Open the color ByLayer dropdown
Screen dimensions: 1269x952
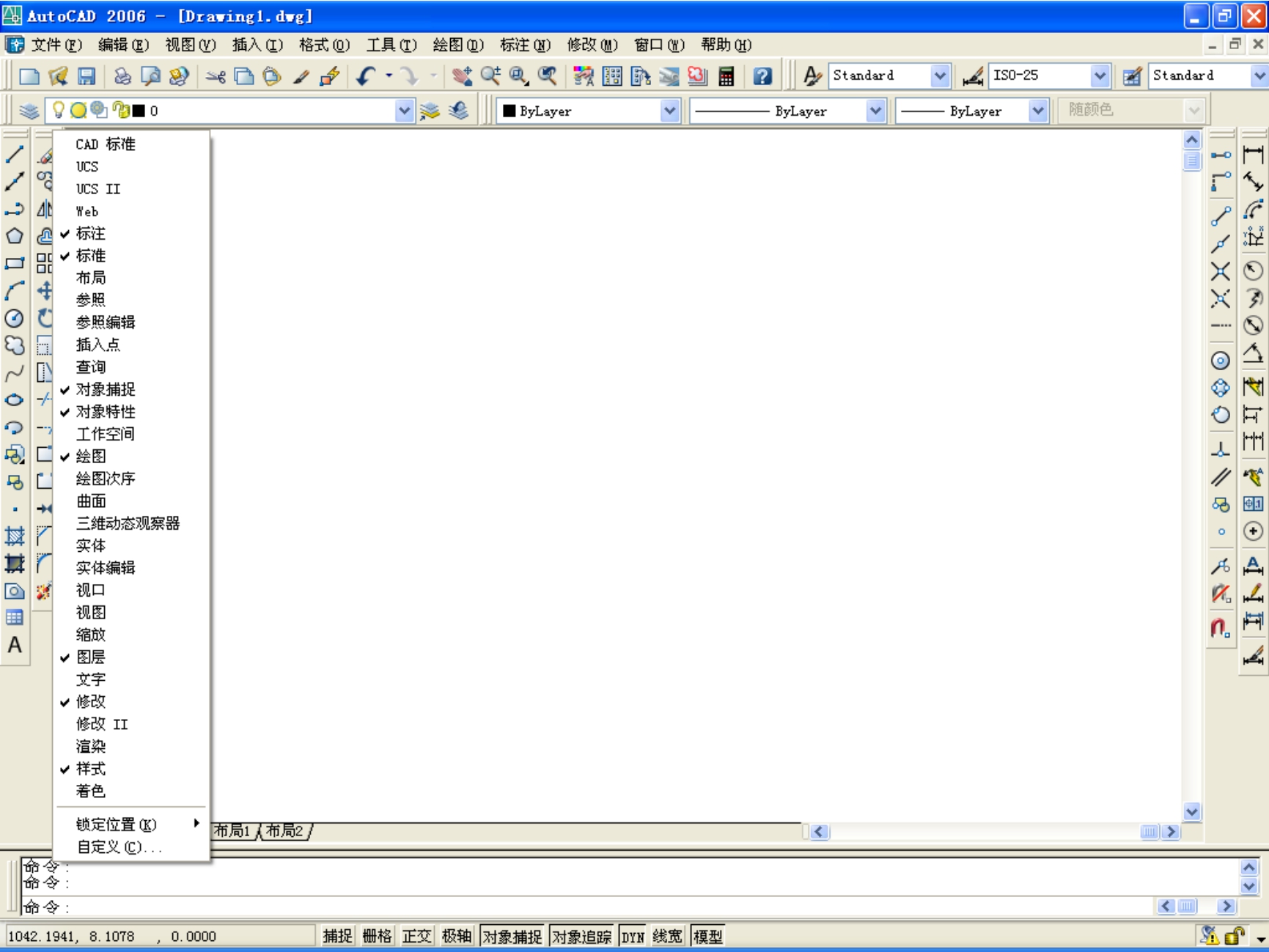[x=669, y=111]
